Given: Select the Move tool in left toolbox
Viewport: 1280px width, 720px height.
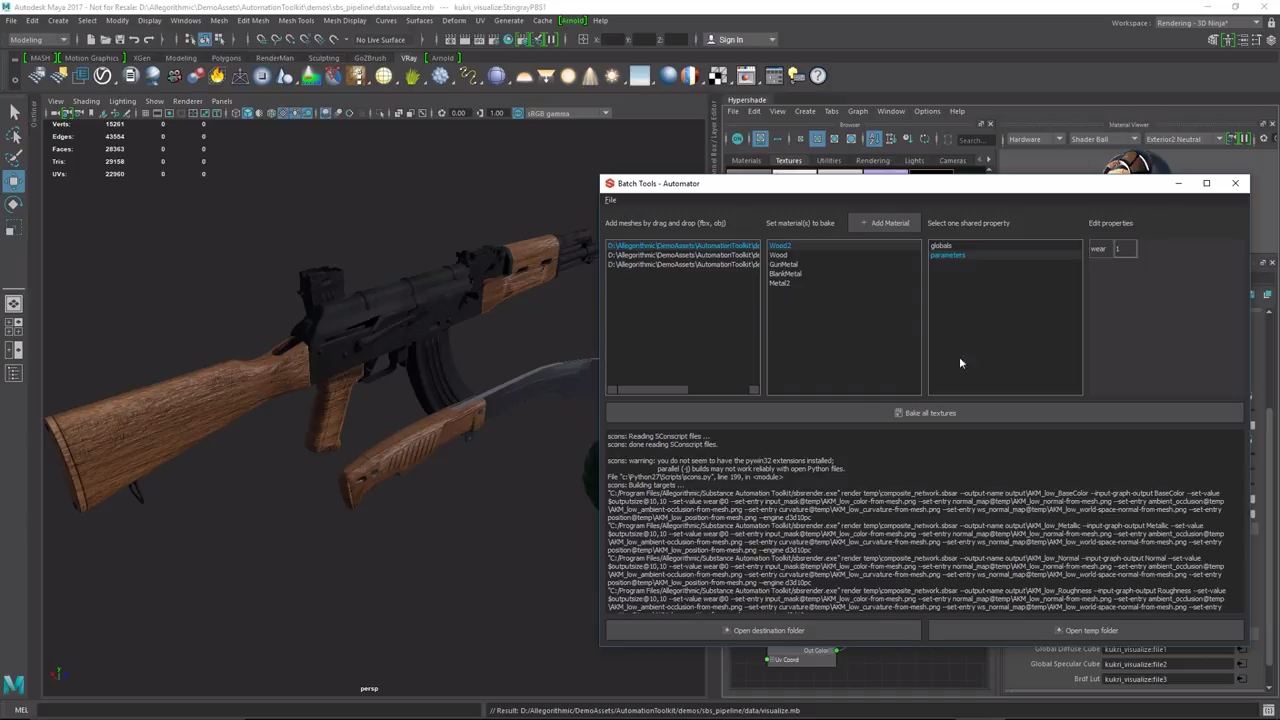Looking at the screenshot, I should (x=14, y=181).
